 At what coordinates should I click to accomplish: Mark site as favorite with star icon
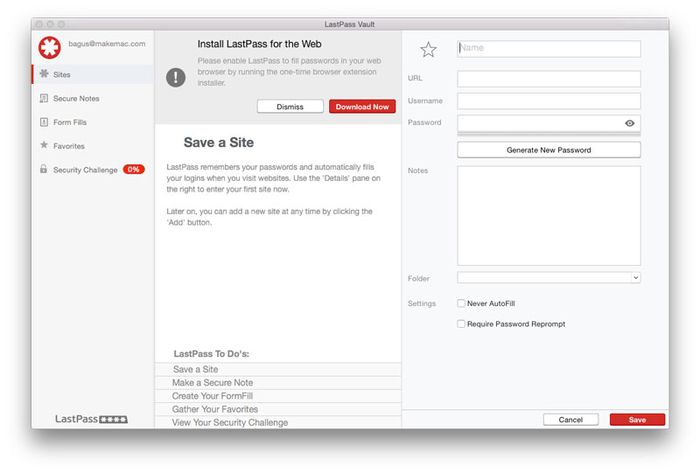(428, 50)
